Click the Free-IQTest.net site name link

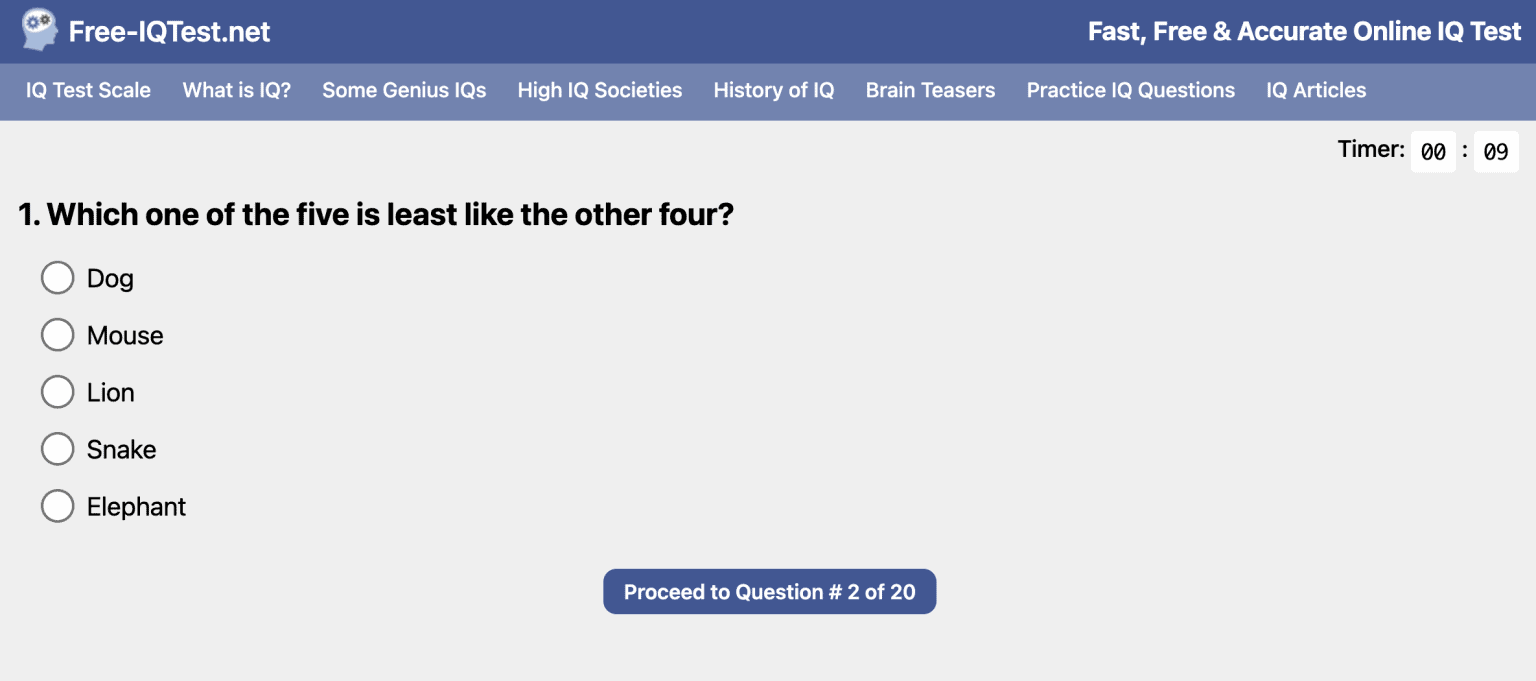click(169, 31)
